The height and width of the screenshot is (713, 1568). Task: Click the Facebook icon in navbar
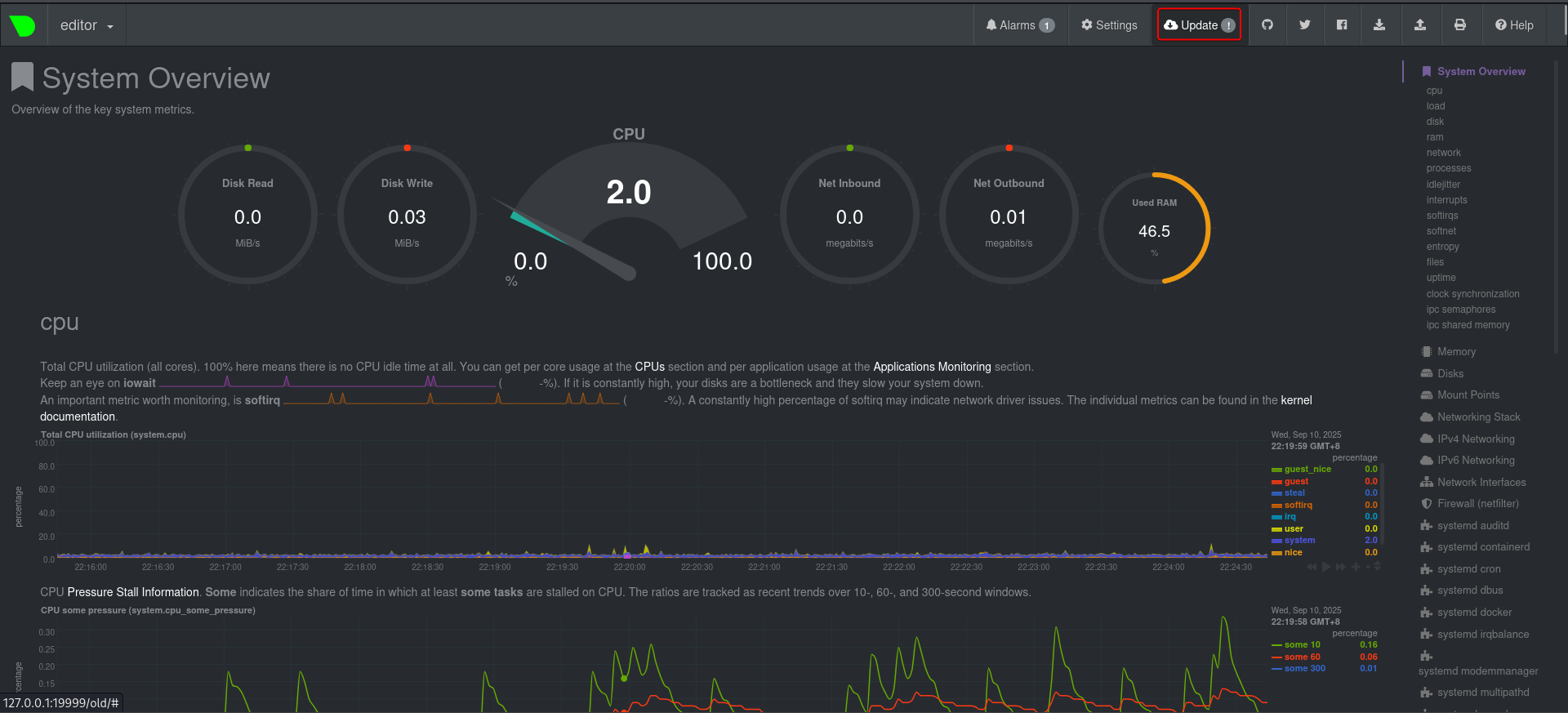coord(1341,25)
